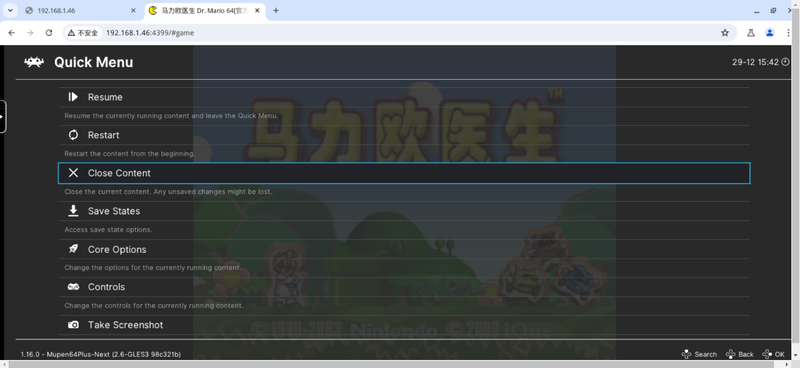Click the 'Restart the content from the beginning' description
Screen dimensions: 800x368
click(x=129, y=154)
